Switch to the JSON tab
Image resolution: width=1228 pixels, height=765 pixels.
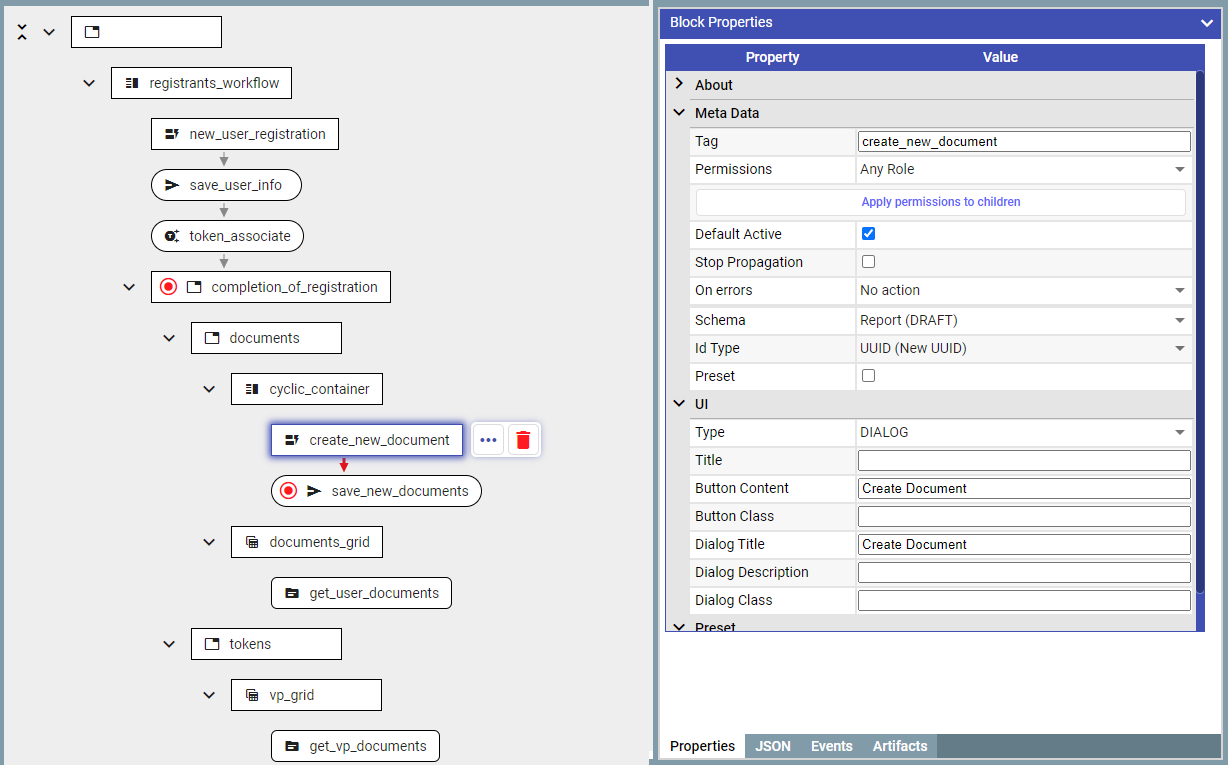pos(772,746)
